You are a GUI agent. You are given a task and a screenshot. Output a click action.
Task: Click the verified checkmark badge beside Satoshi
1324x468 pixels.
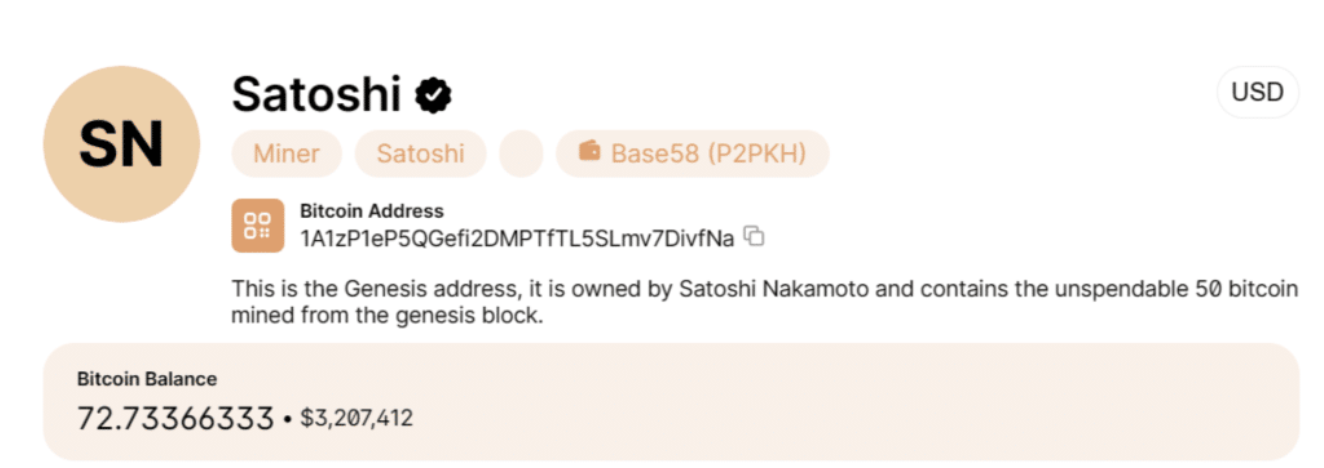coord(433,95)
